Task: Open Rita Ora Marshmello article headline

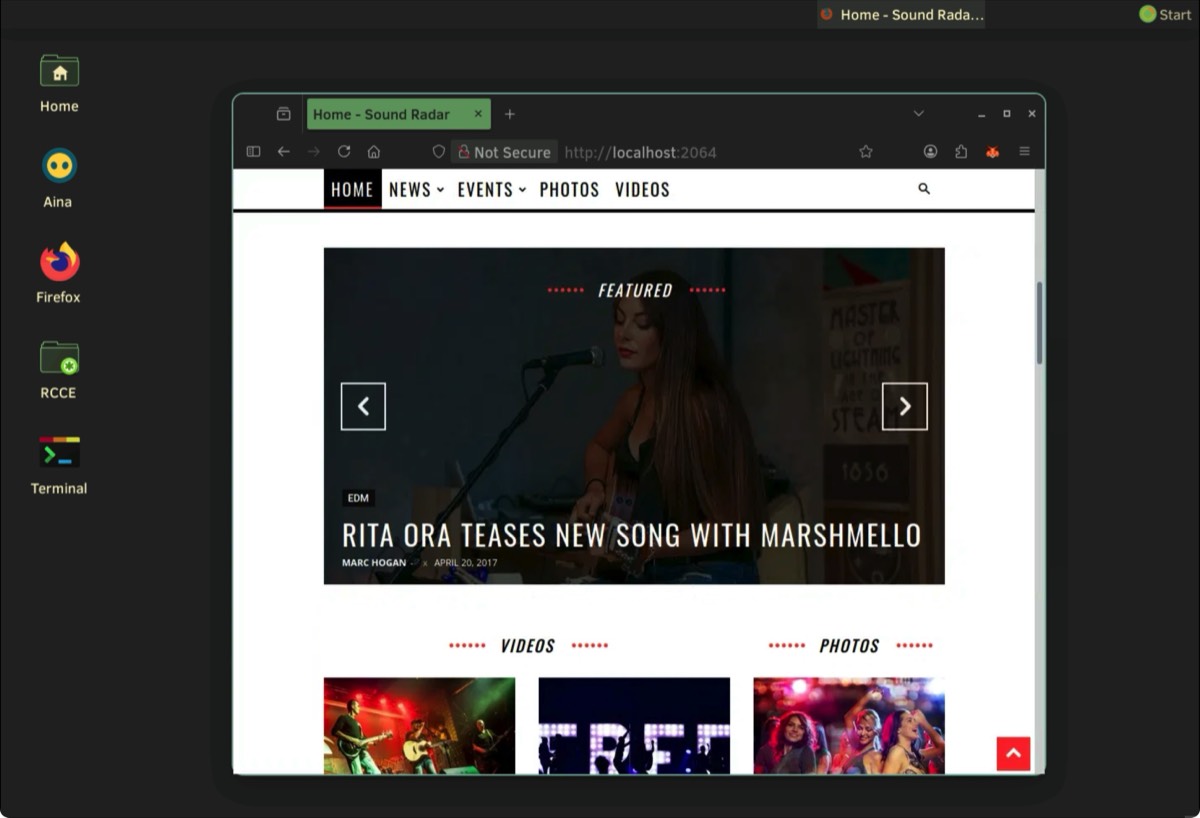Action: pyautogui.click(x=631, y=535)
